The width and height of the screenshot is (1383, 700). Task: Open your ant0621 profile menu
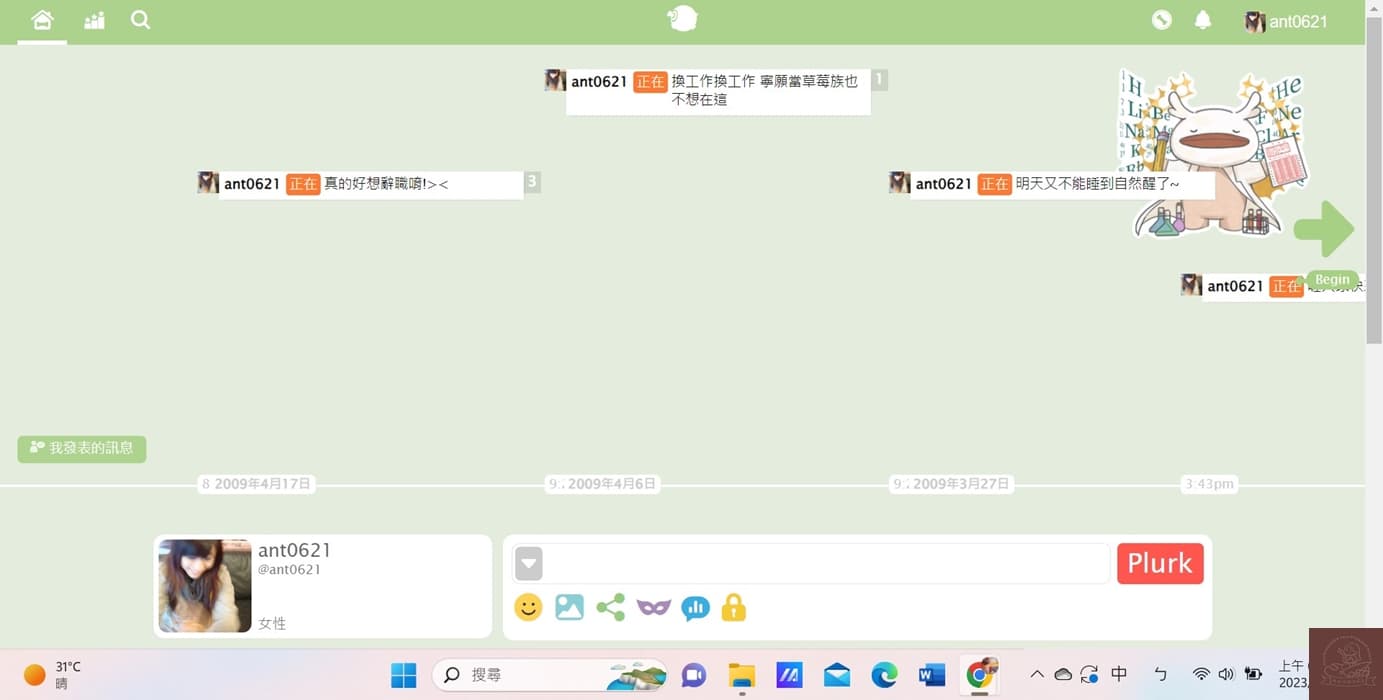point(1287,21)
